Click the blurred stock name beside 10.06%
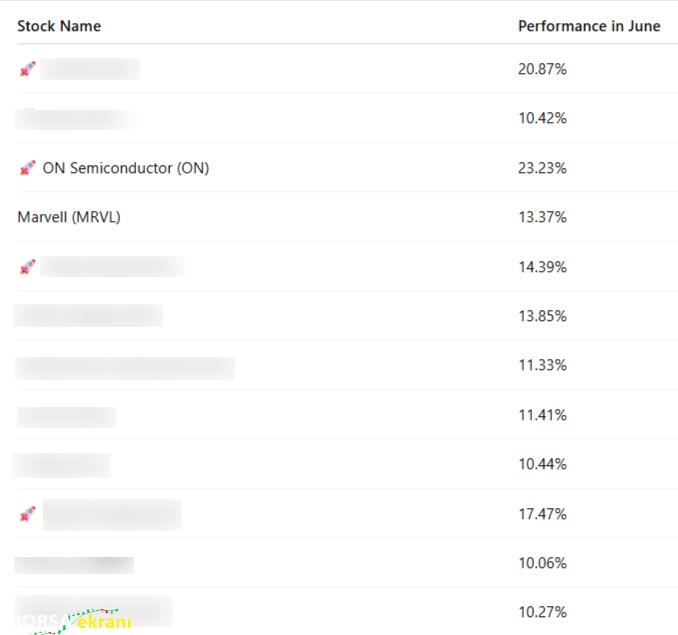This screenshot has height=635, width=678. 74,565
